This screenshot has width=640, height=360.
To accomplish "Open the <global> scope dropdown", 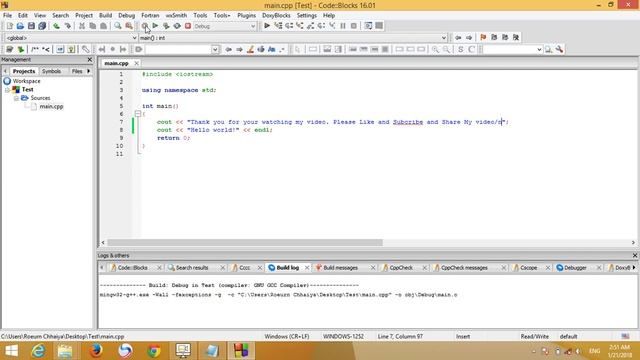I will click(134, 38).
